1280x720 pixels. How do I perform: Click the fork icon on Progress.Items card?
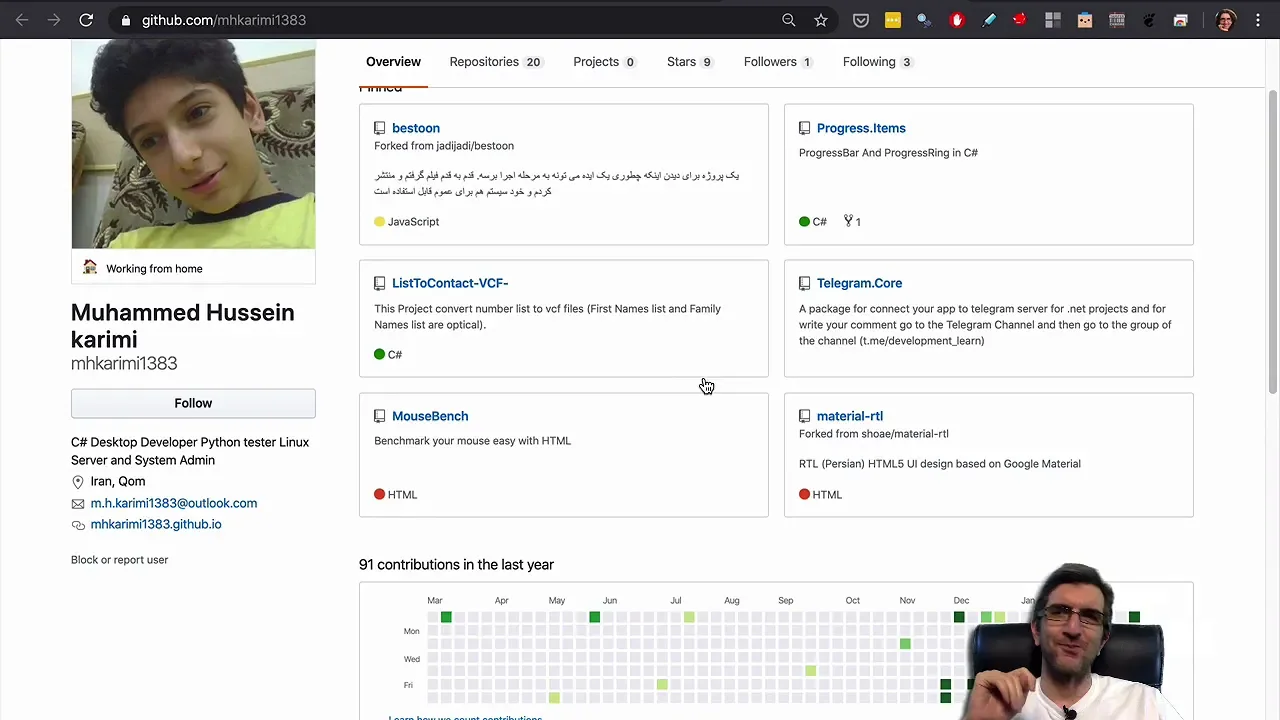point(848,221)
